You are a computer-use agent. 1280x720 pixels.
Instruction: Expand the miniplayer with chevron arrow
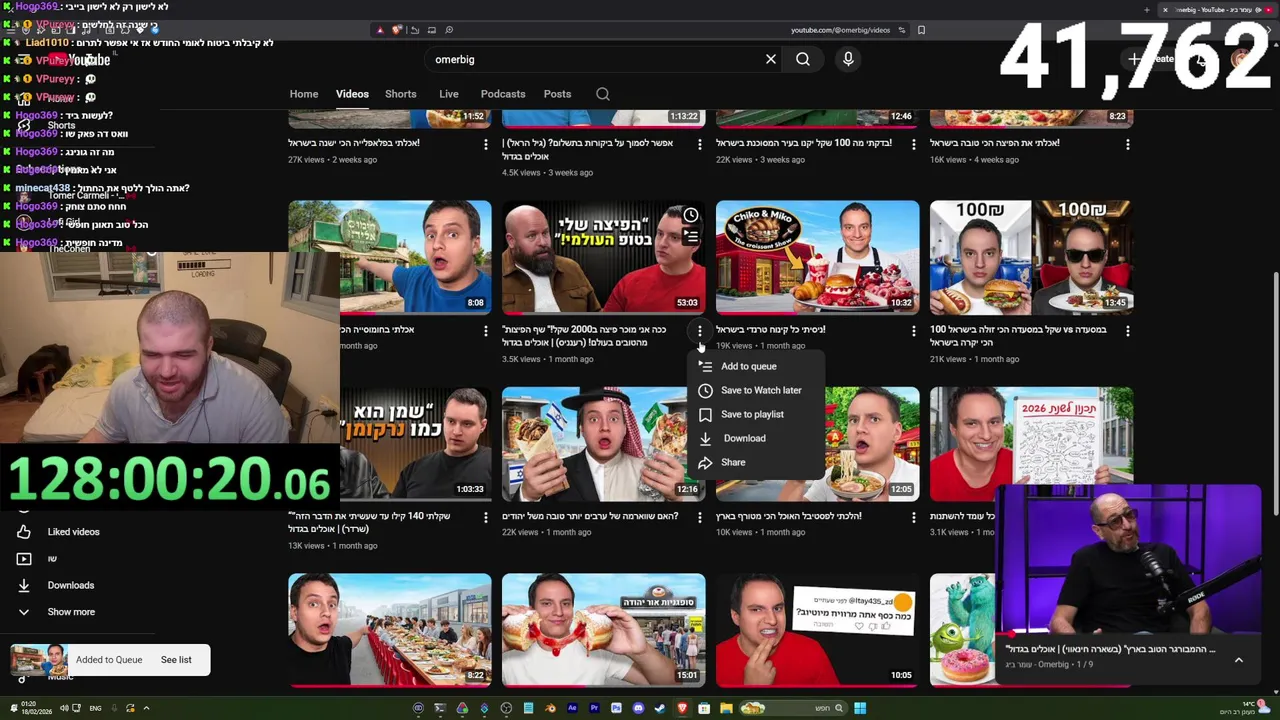point(1238,660)
